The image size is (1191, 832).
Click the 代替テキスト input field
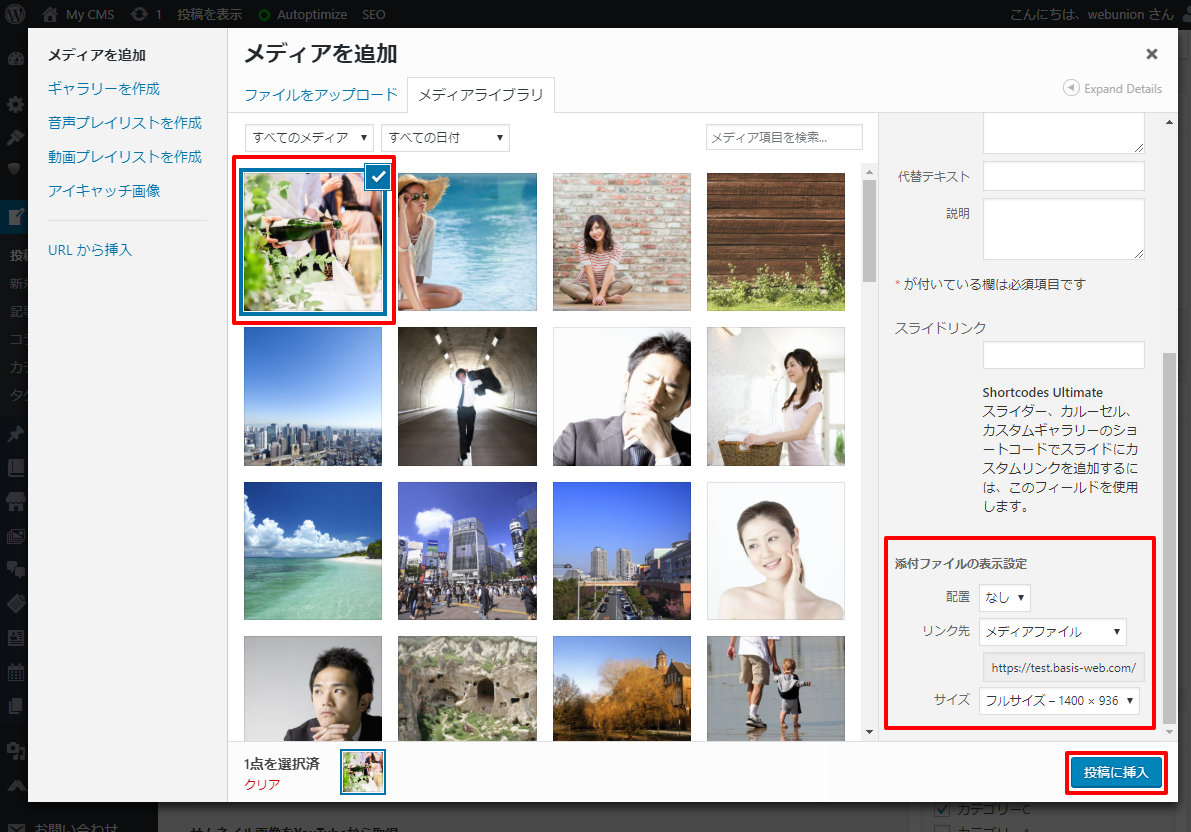[1063, 176]
